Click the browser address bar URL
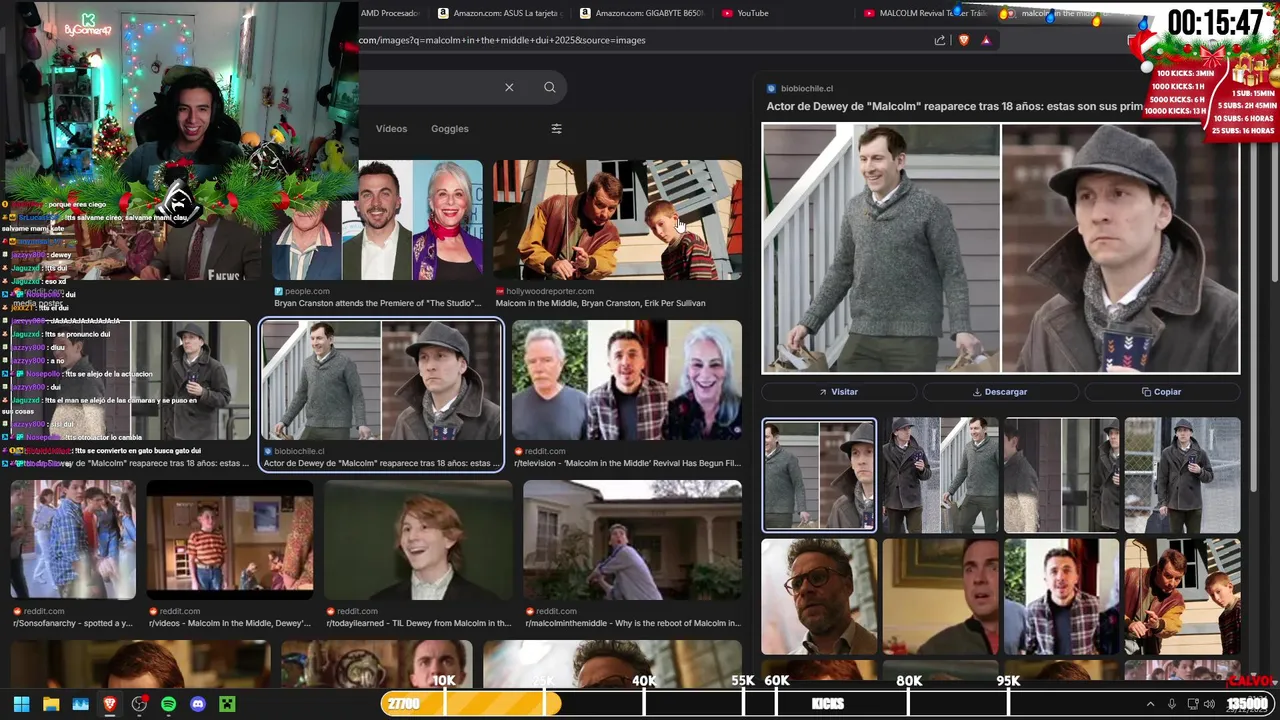Screen dimensions: 1280x720 (503, 40)
